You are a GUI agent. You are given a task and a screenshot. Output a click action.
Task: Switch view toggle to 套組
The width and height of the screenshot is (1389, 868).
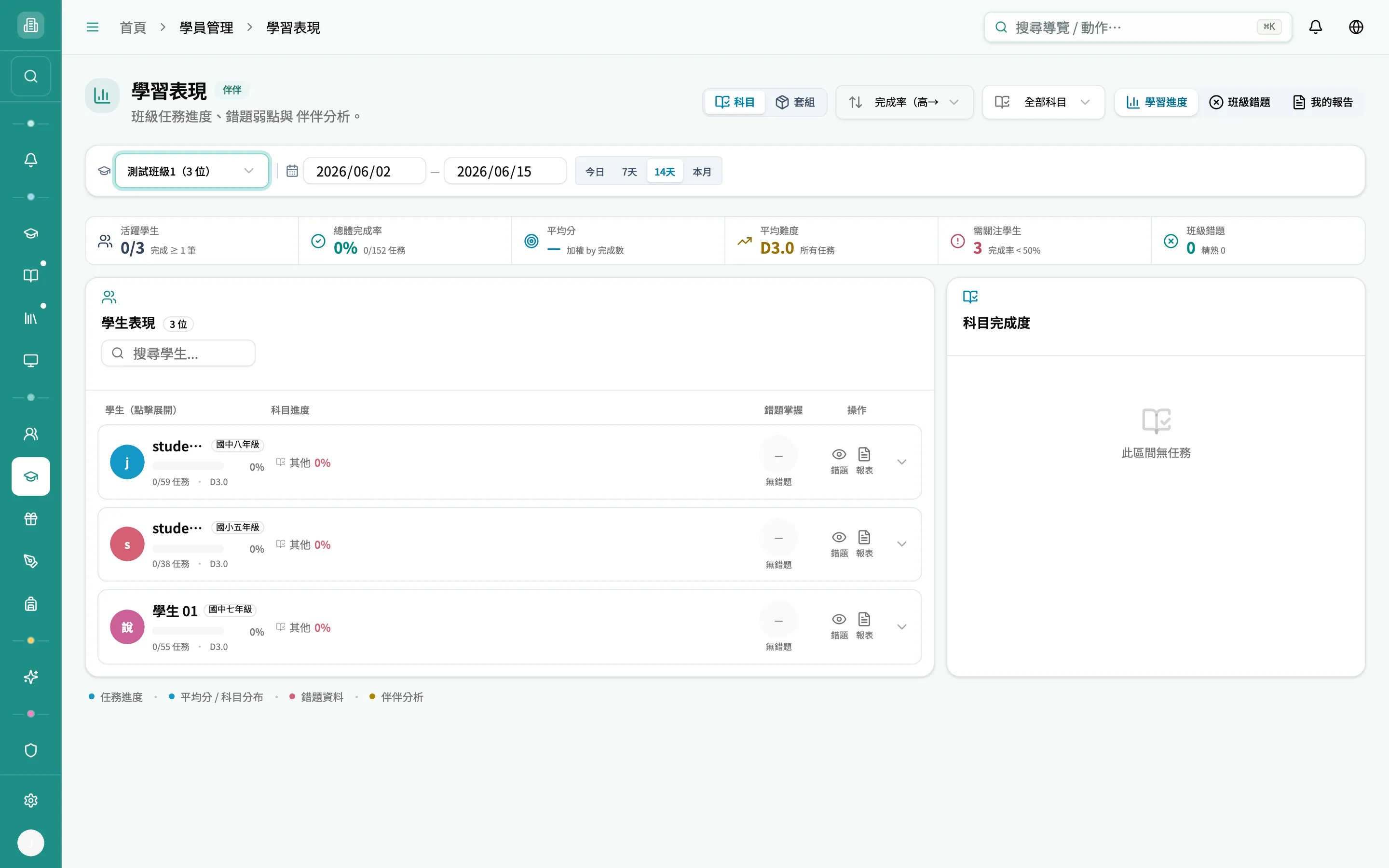tap(795, 102)
